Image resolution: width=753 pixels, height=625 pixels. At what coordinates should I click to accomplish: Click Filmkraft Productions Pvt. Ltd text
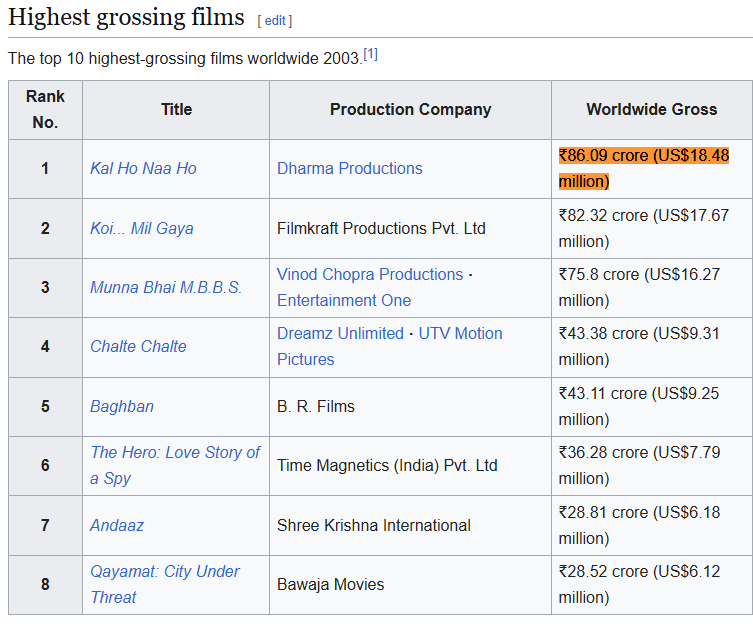click(x=381, y=228)
